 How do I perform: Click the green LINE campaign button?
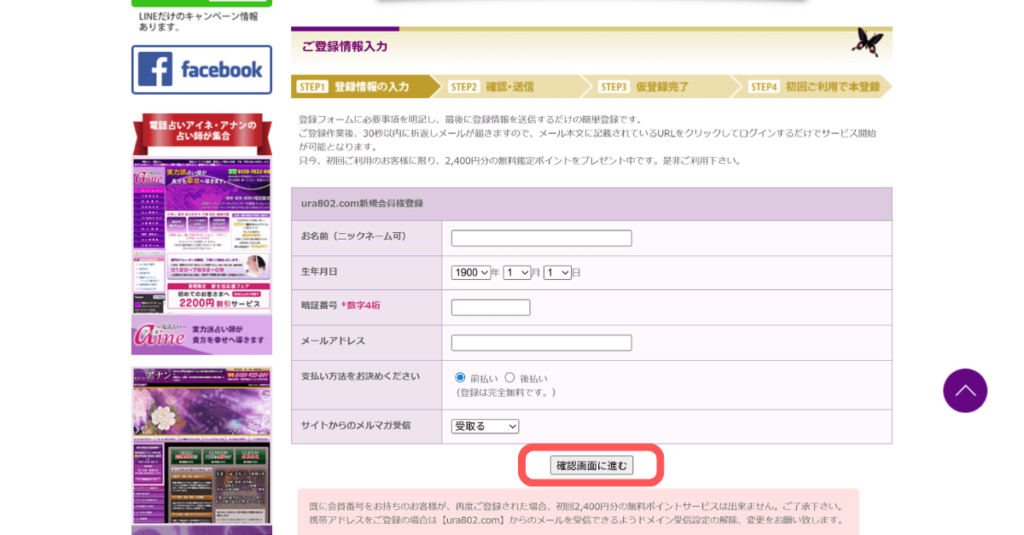(201, 3)
